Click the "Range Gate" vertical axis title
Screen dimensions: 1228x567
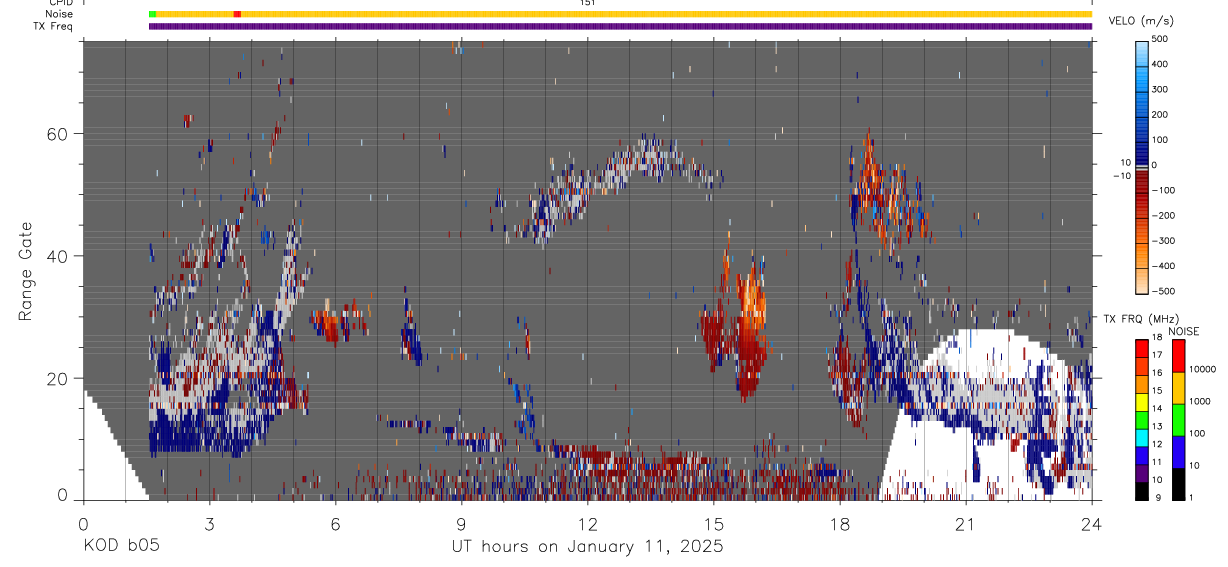click(x=25, y=271)
